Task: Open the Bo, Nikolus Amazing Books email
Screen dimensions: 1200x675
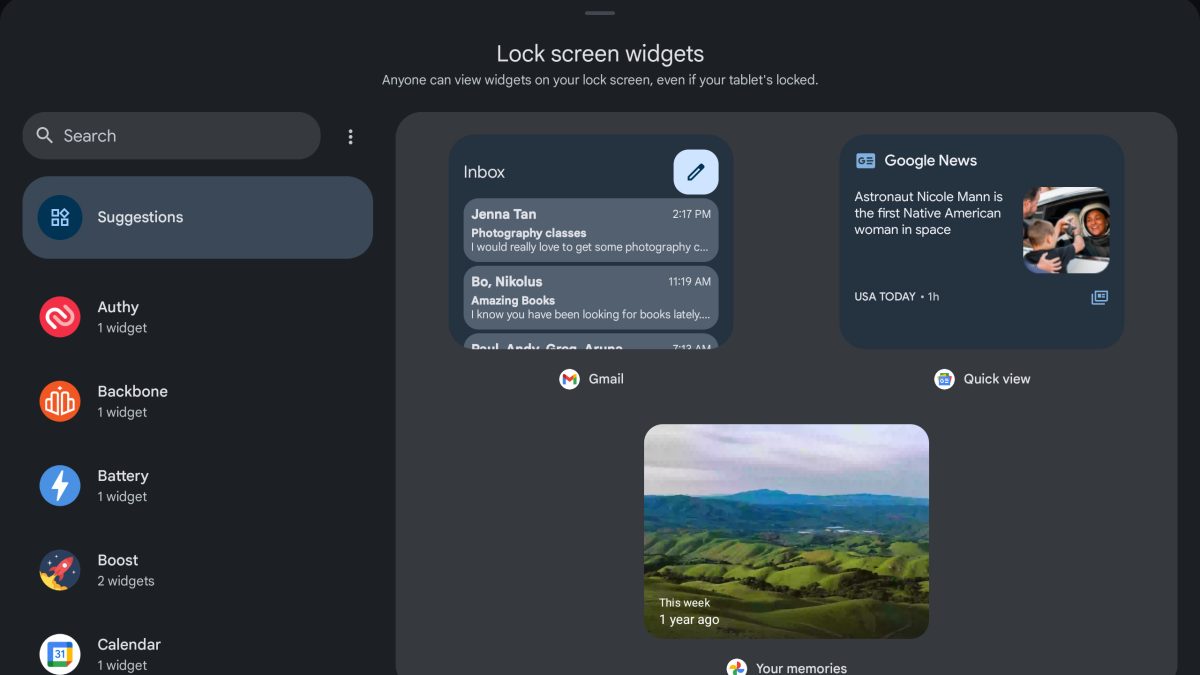Action: [590, 297]
